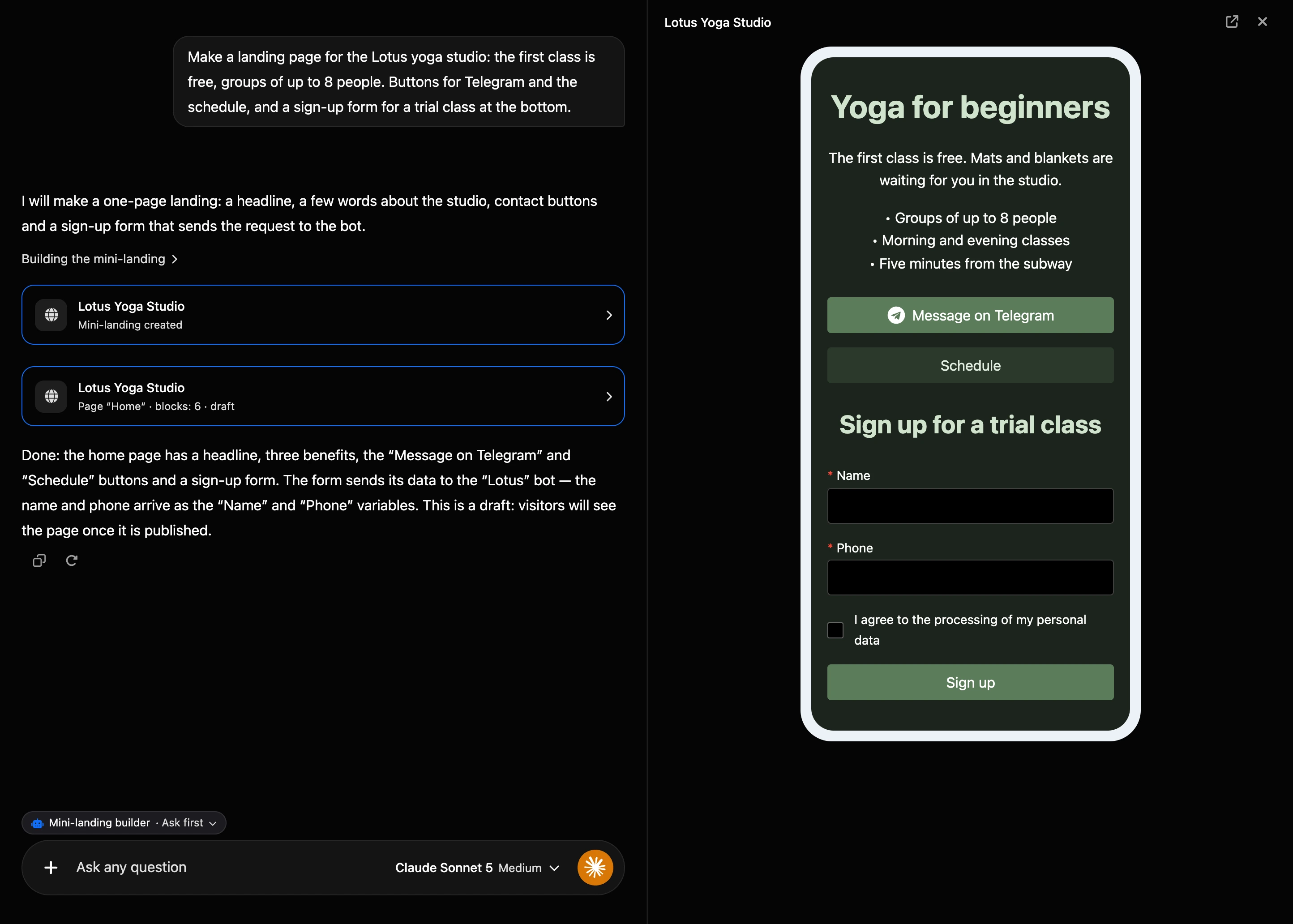Open the 'Mini-landing created' card chevron

[x=609, y=315]
